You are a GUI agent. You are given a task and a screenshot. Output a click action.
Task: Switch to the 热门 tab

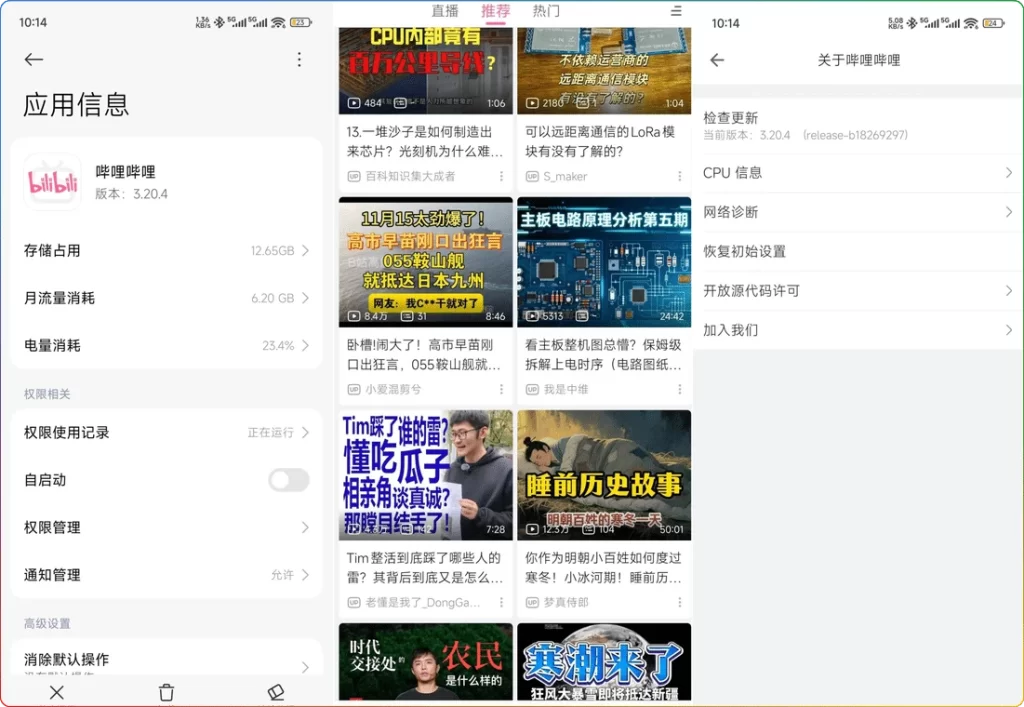click(544, 11)
